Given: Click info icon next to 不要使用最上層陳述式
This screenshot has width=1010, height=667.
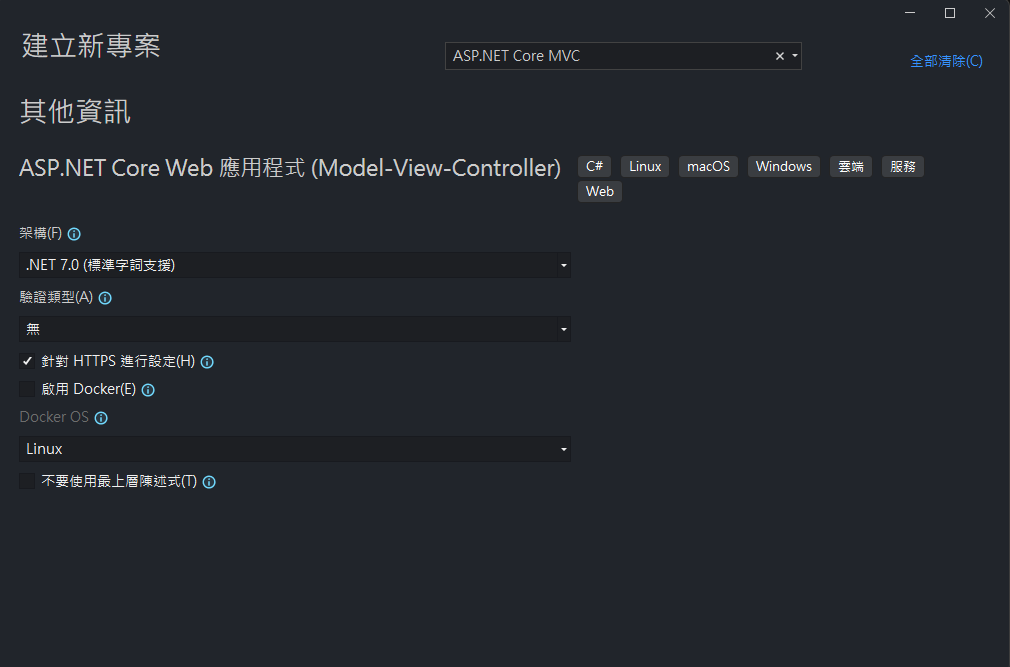Looking at the screenshot, I should [x=209, y=482].
